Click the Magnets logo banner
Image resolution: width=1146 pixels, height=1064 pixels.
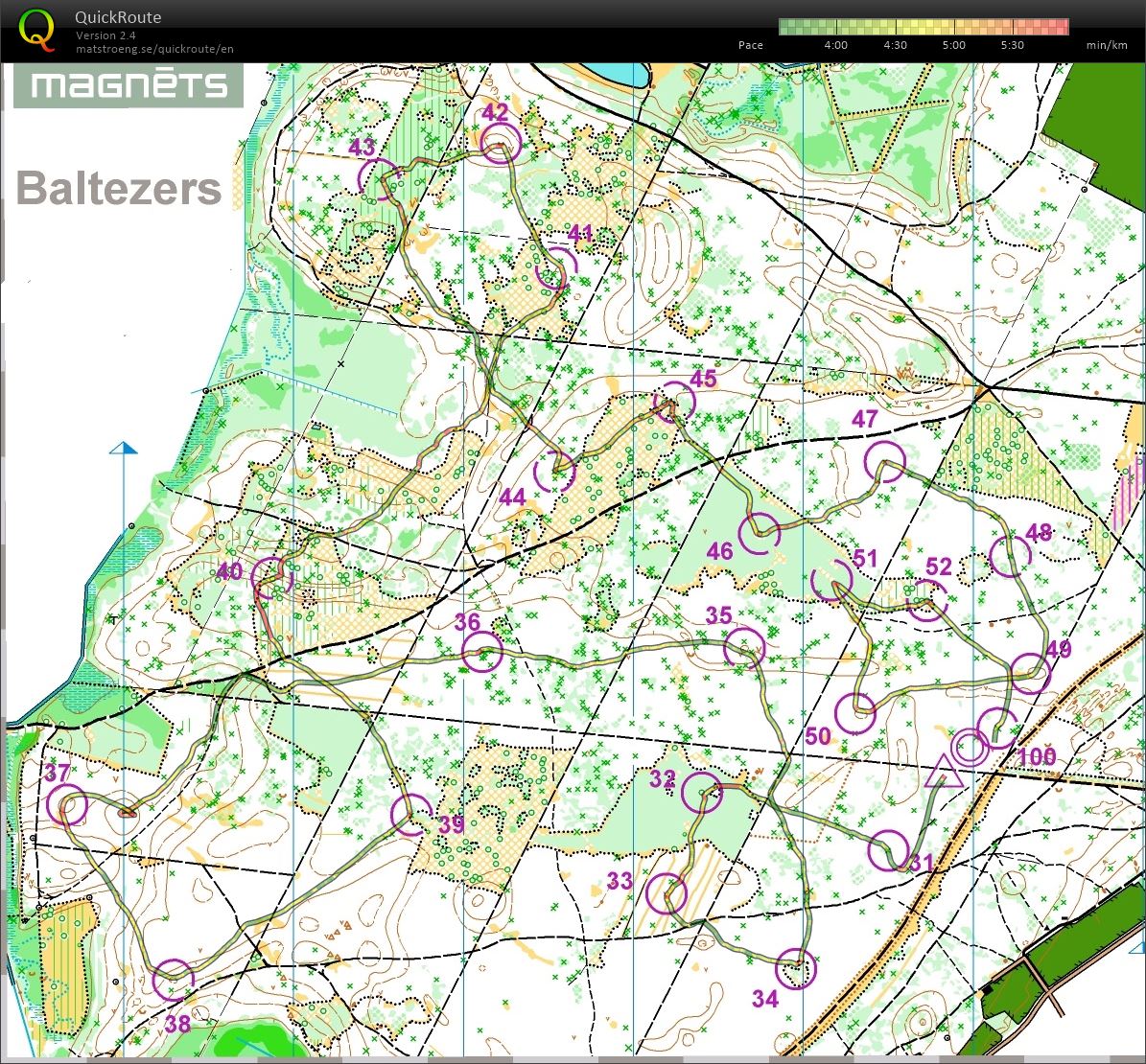click(x=128, y=86)
